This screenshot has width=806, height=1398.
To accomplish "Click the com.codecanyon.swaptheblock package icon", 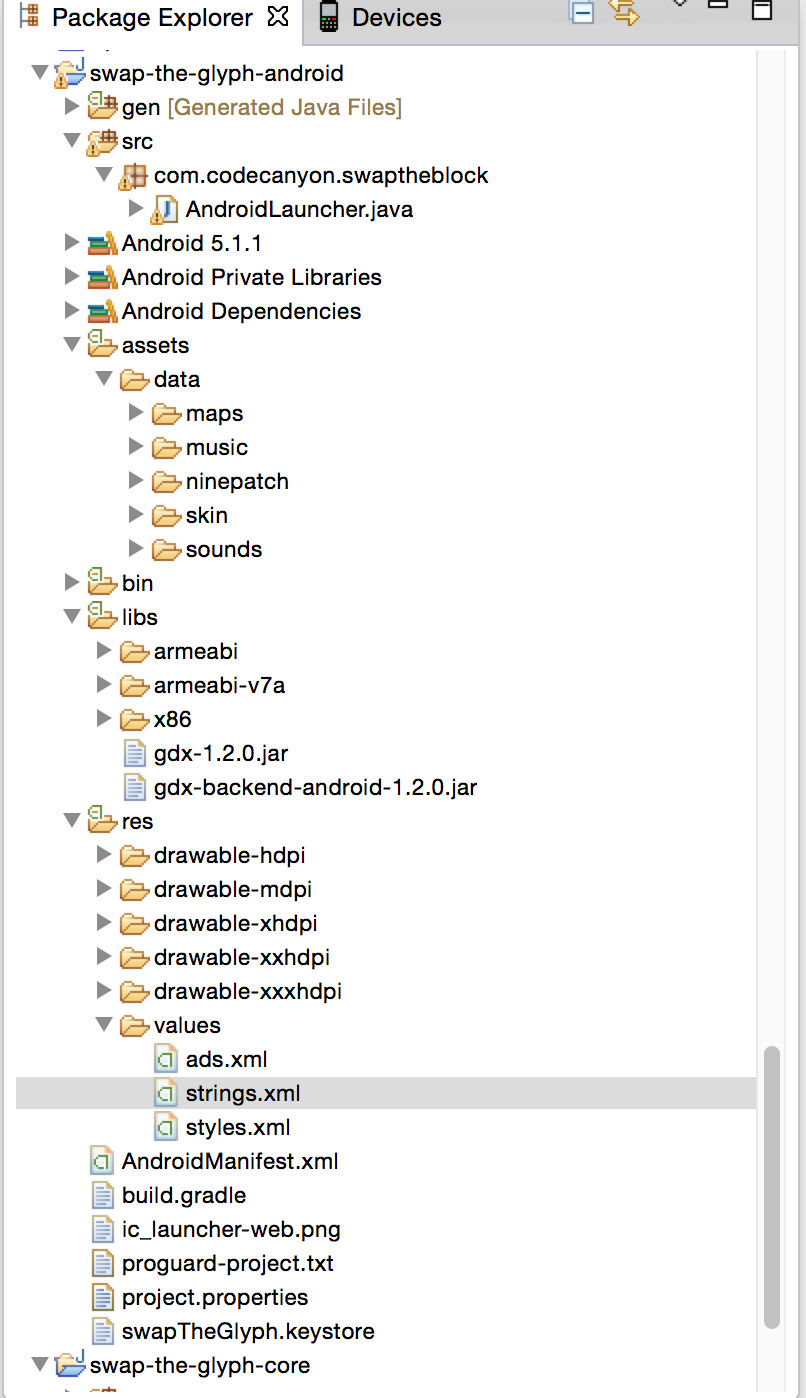I will (133, 176).
